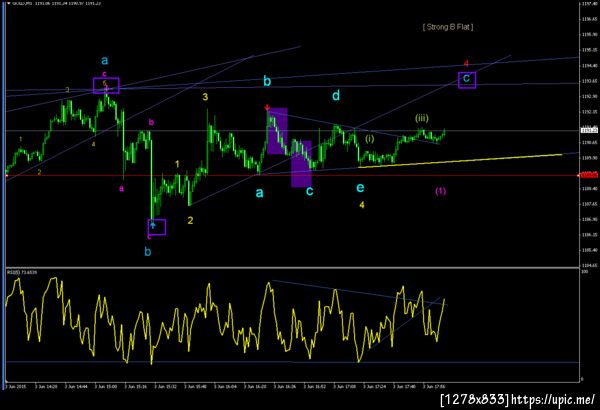This screenshot has height=410, width=600.
Task: Click time axis label '3 Jun 15:00'
Action: pos(106,387)
